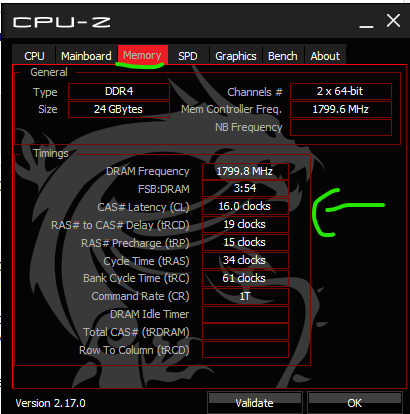The height and width of the screenshot is (414, 410).
Task: Click the OK button
Action: point(354,403)
